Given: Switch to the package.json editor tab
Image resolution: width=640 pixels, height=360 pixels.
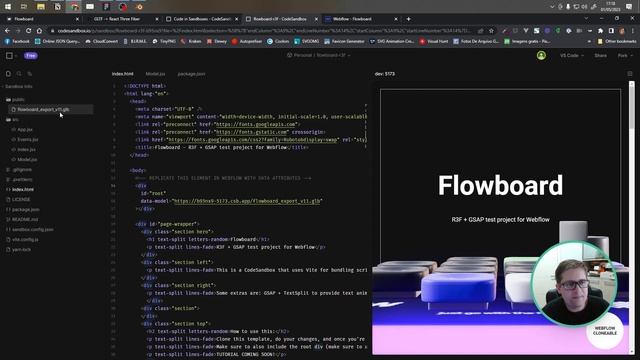Looking at the screenshot, I should 191,74.
